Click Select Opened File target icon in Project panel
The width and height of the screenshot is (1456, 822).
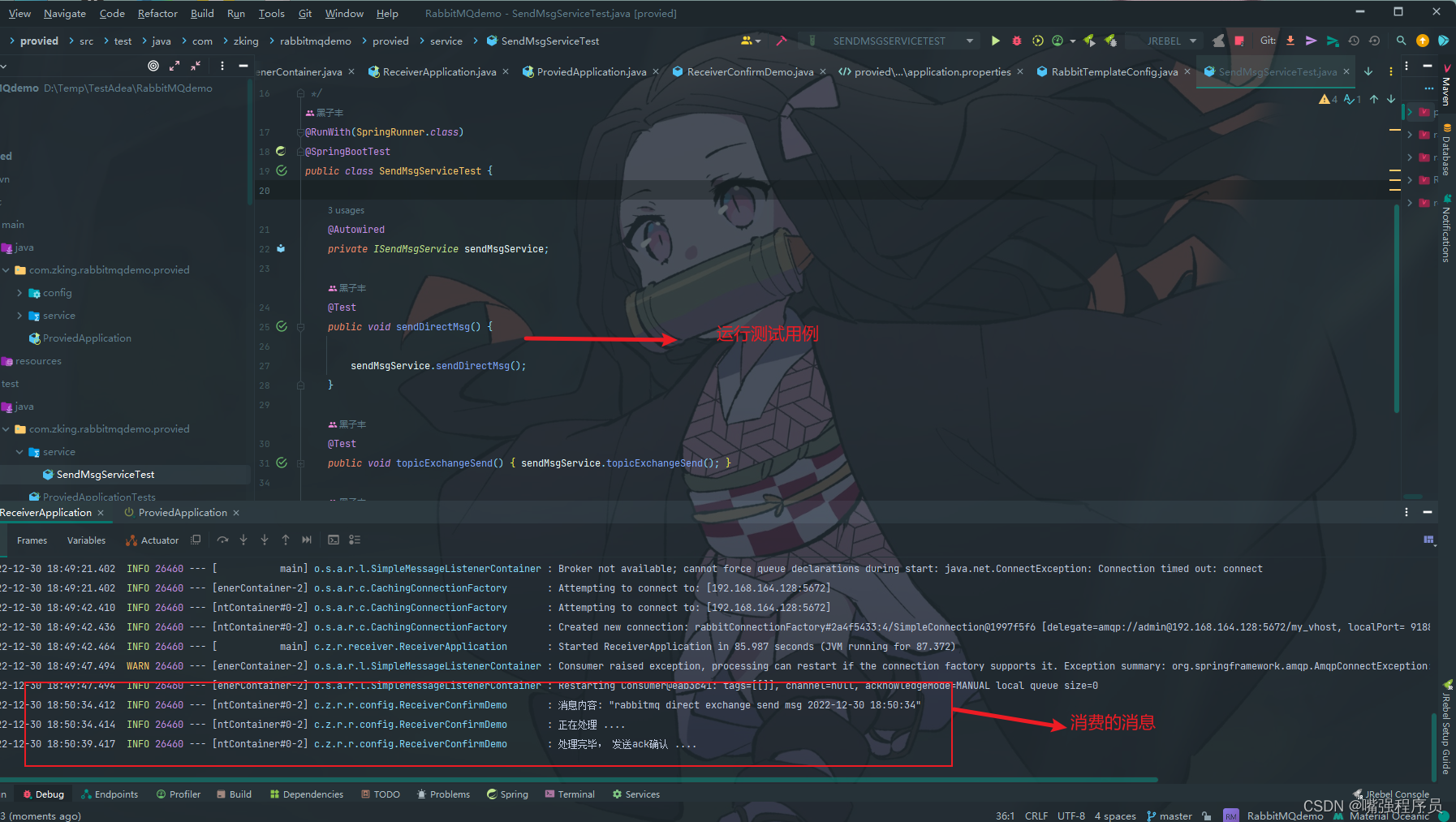point(153,66)
